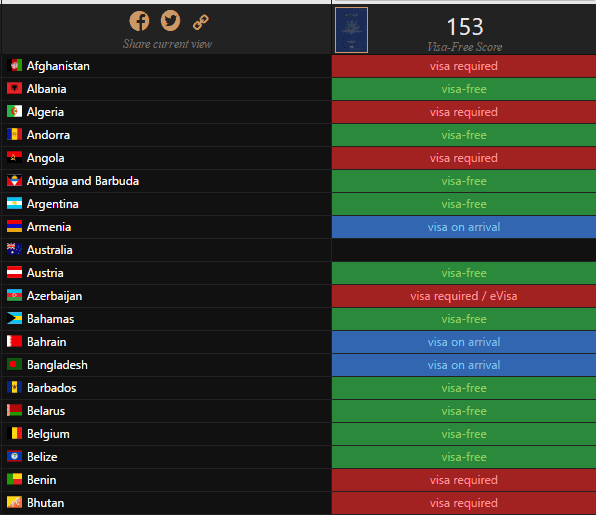The height and width of the screenshot is (515, 596).
Task: Click Bahrain's blue visa on arrival cell
Action: [x=464, y=342]
